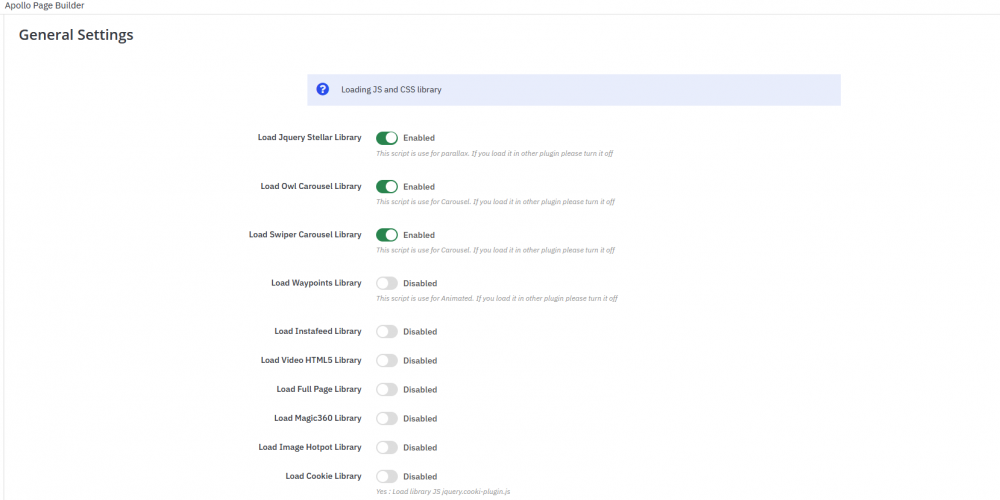This screenshot has height=500, width=1000.
Task: Click the Disabled status beside Load Image Hotpot
Action: click(x=420, y=448)
